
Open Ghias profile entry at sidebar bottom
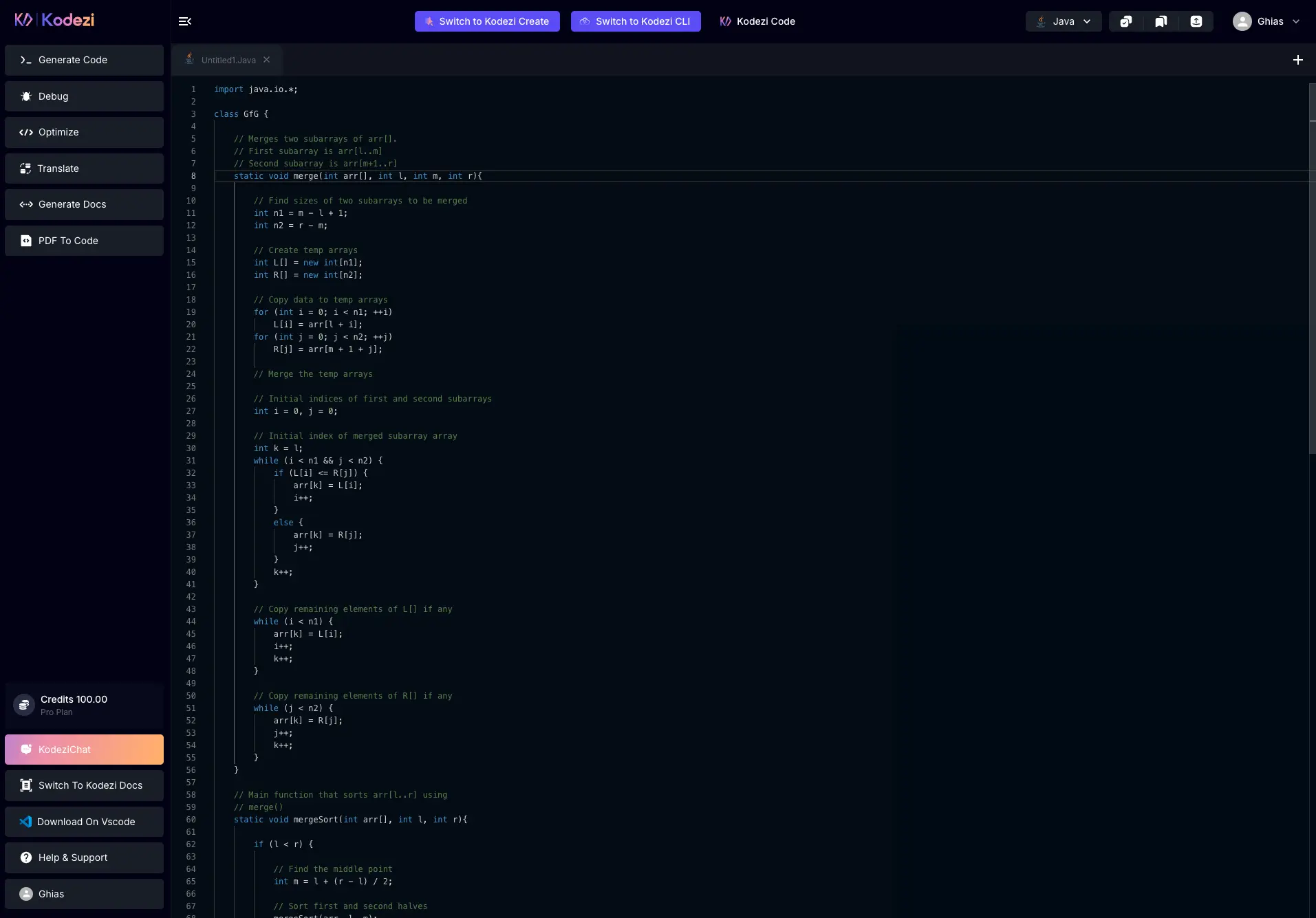pos(84,894)
